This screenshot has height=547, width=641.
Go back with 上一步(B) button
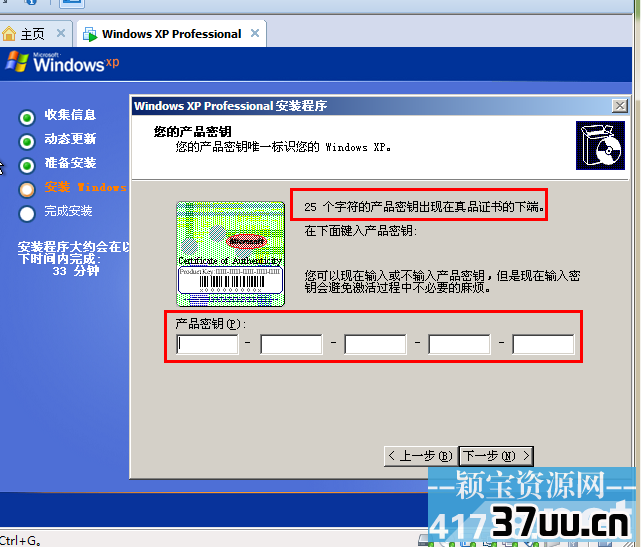(x=421, y=456)
